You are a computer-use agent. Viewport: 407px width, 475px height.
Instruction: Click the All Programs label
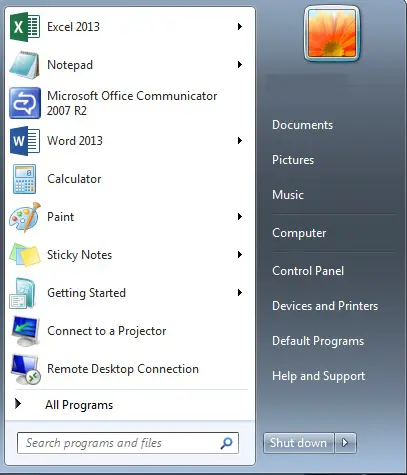79,405
